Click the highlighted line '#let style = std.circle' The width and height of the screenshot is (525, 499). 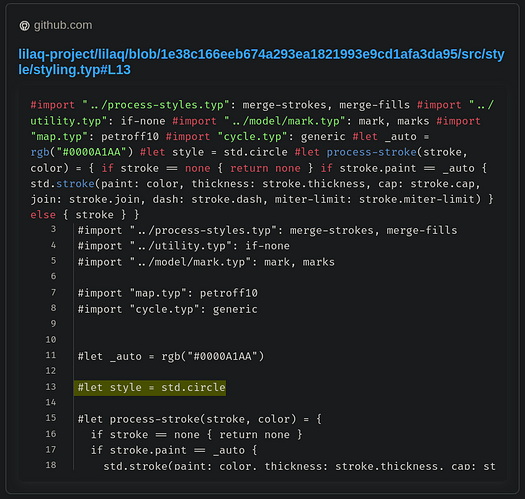pyautogui.click(x=150, y=388)
